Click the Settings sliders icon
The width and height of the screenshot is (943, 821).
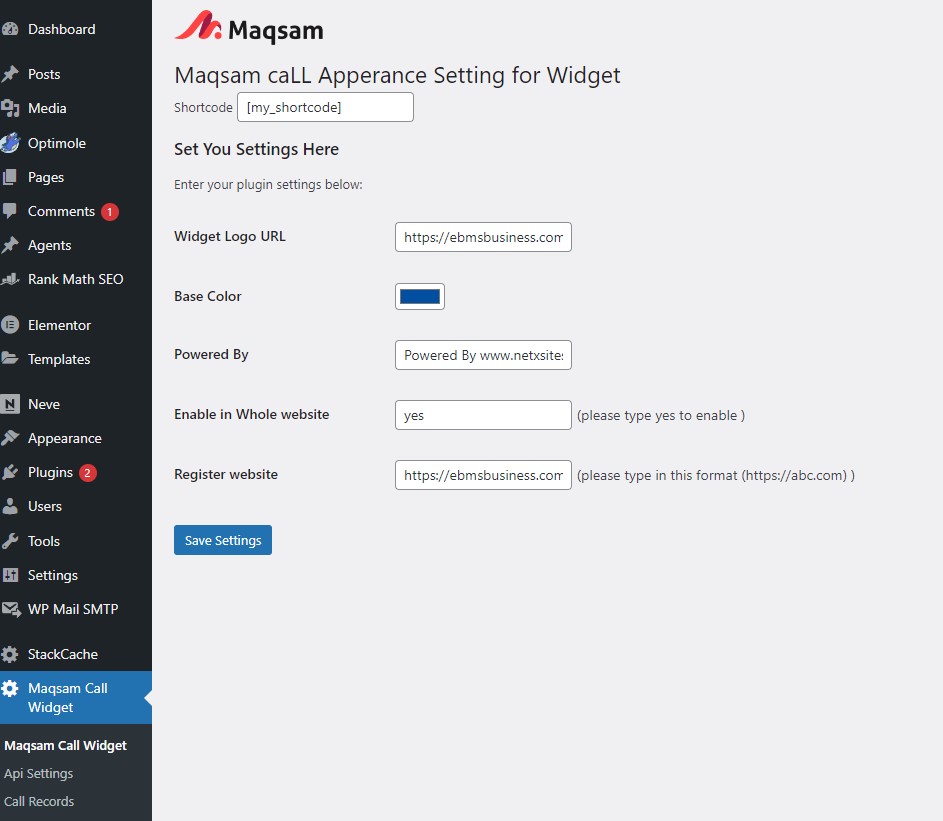point(10,575)
